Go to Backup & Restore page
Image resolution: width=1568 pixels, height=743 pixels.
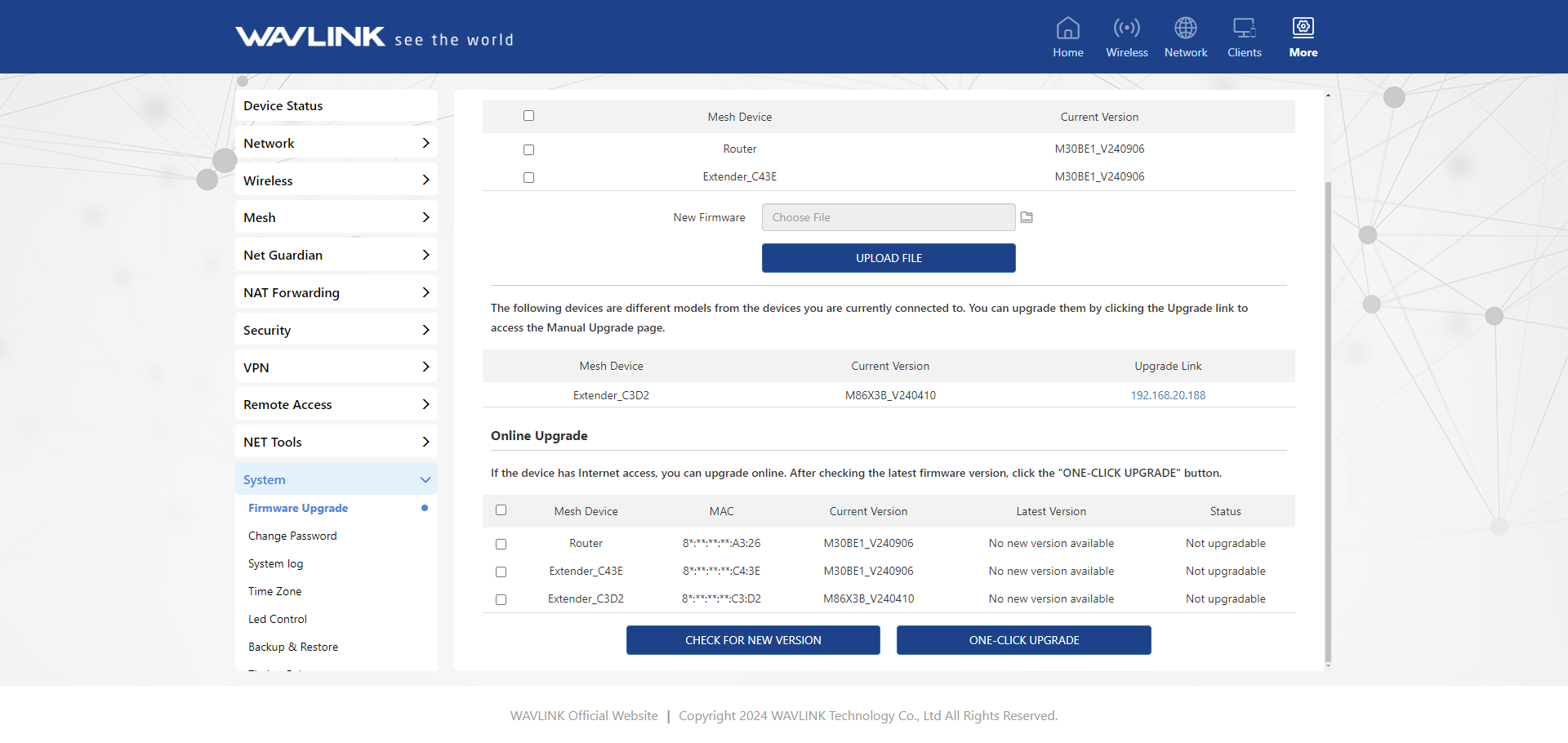(293, 647)
